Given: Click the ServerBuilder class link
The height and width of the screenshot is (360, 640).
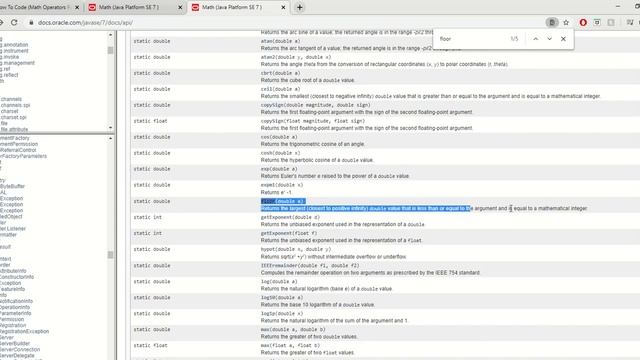Looking at the screenshot, I should [x=15, y=343].
